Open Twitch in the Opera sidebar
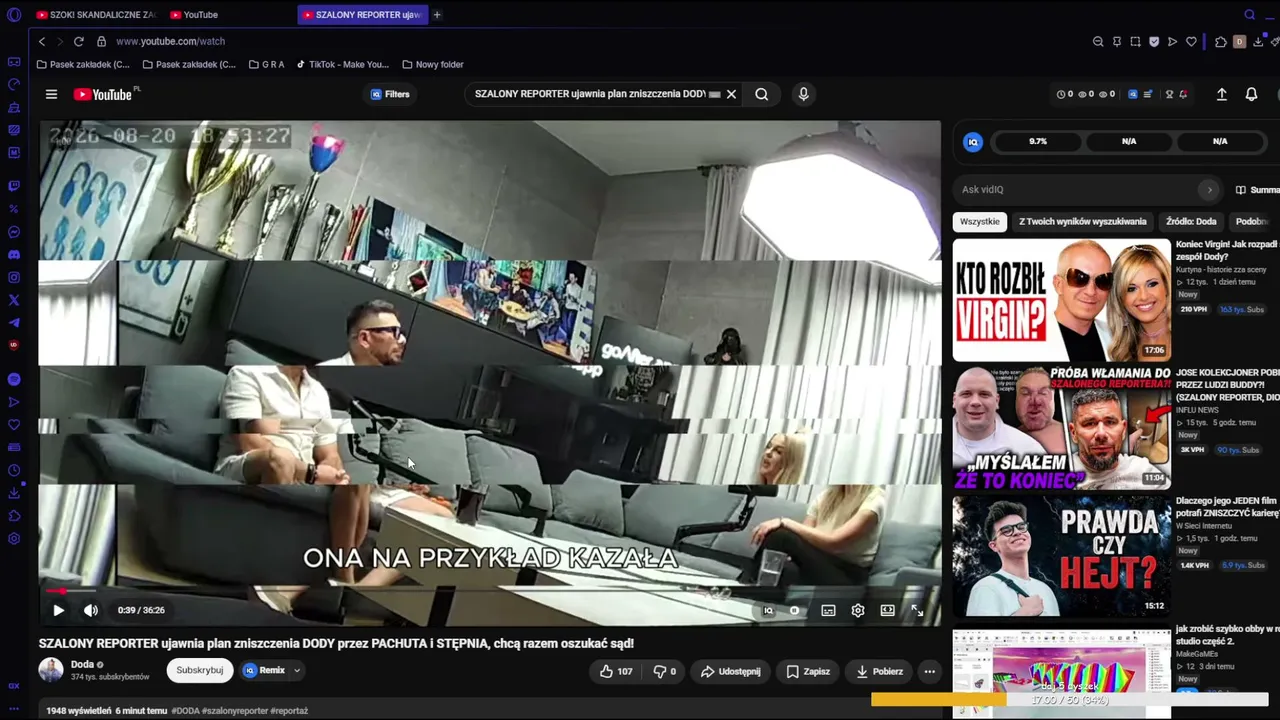The width and height of the screenshot is (1280, 720). point(14,186)
